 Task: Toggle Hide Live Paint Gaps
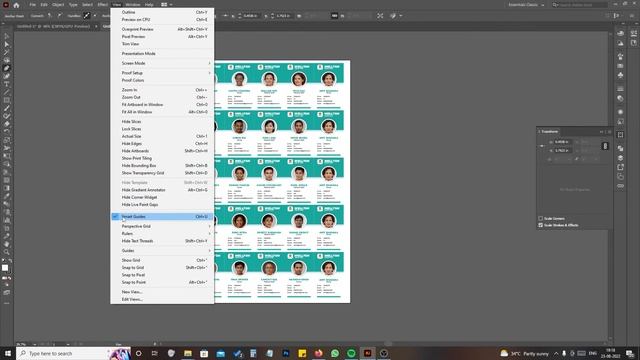click(162, 204)
